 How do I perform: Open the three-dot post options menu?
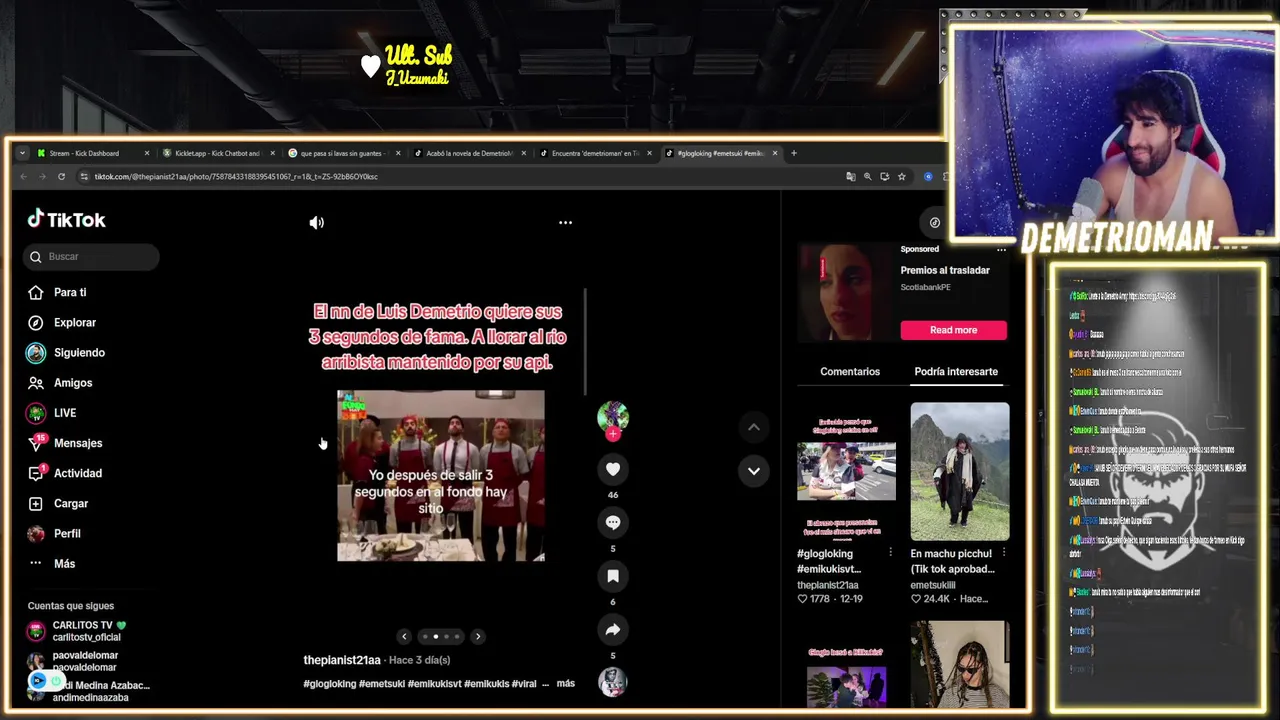point(565,223)
